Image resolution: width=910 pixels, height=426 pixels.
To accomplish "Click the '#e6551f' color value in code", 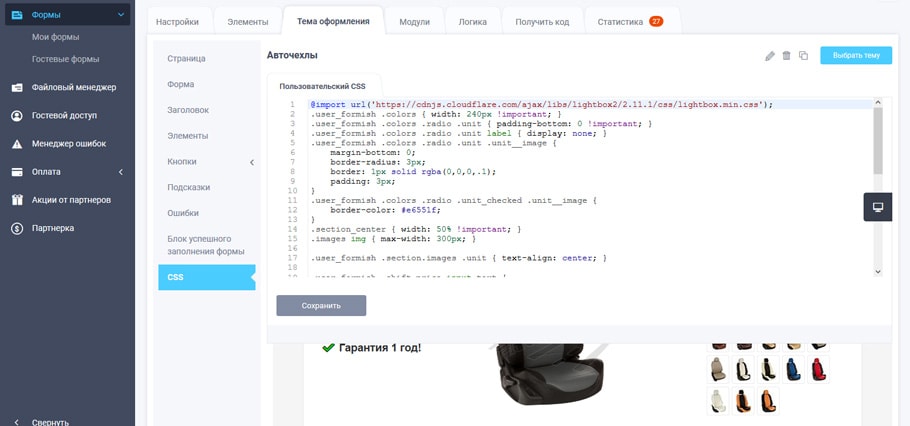I will click(x=421, y=210).
